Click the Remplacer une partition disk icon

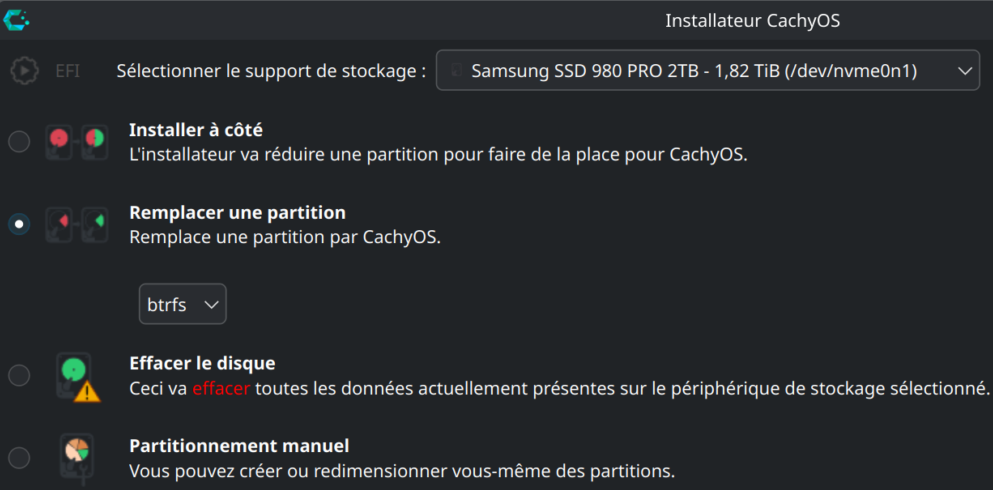click(x=76, y=223)
